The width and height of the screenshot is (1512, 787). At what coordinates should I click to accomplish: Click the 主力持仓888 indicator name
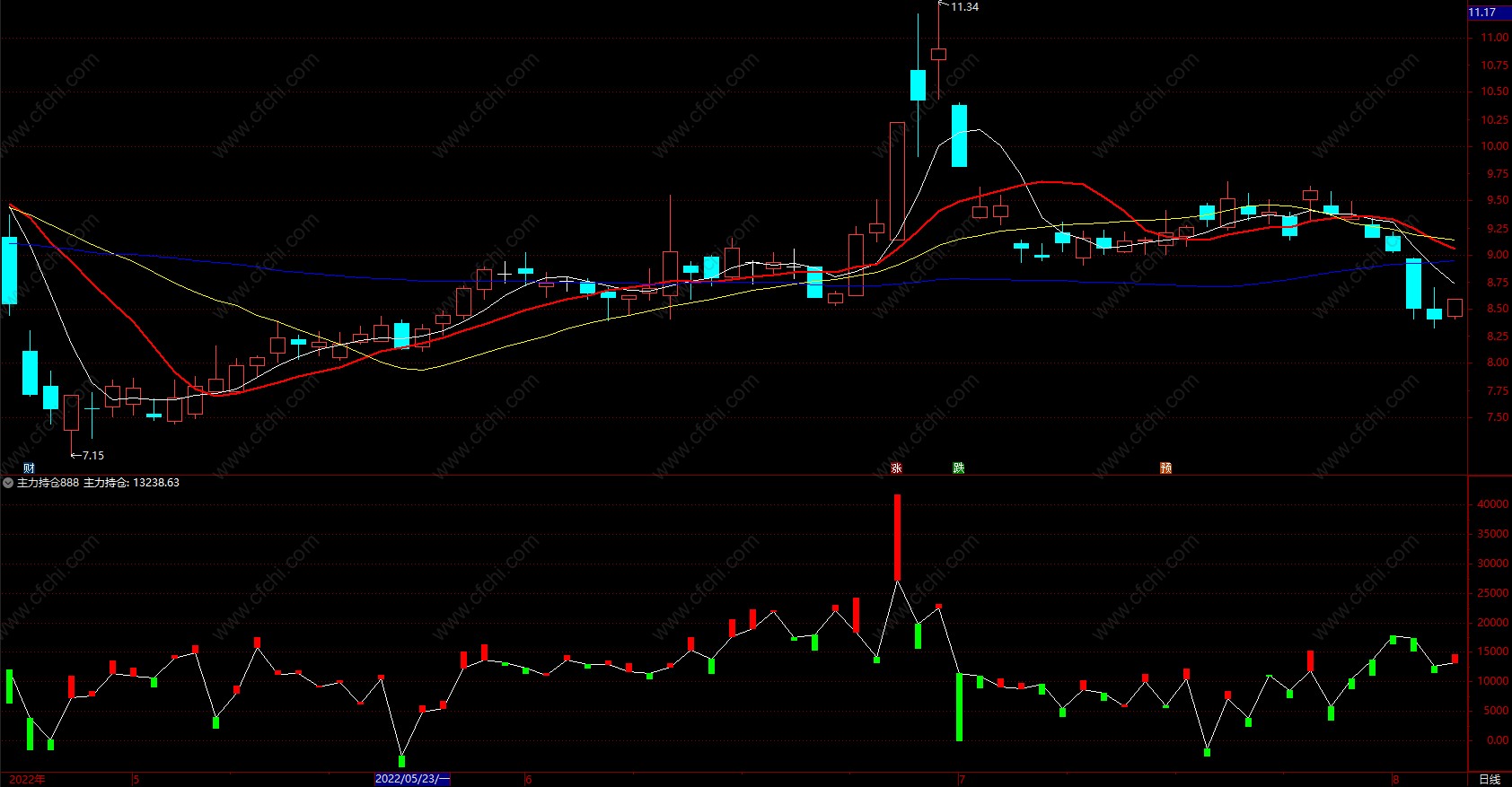48,483
